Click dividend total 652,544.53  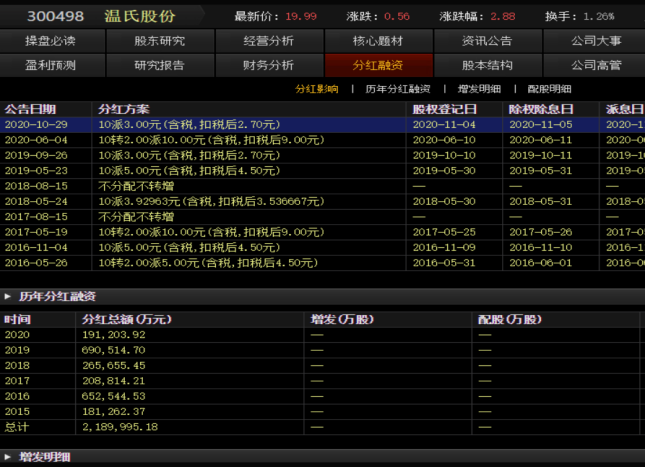[114, 396]
